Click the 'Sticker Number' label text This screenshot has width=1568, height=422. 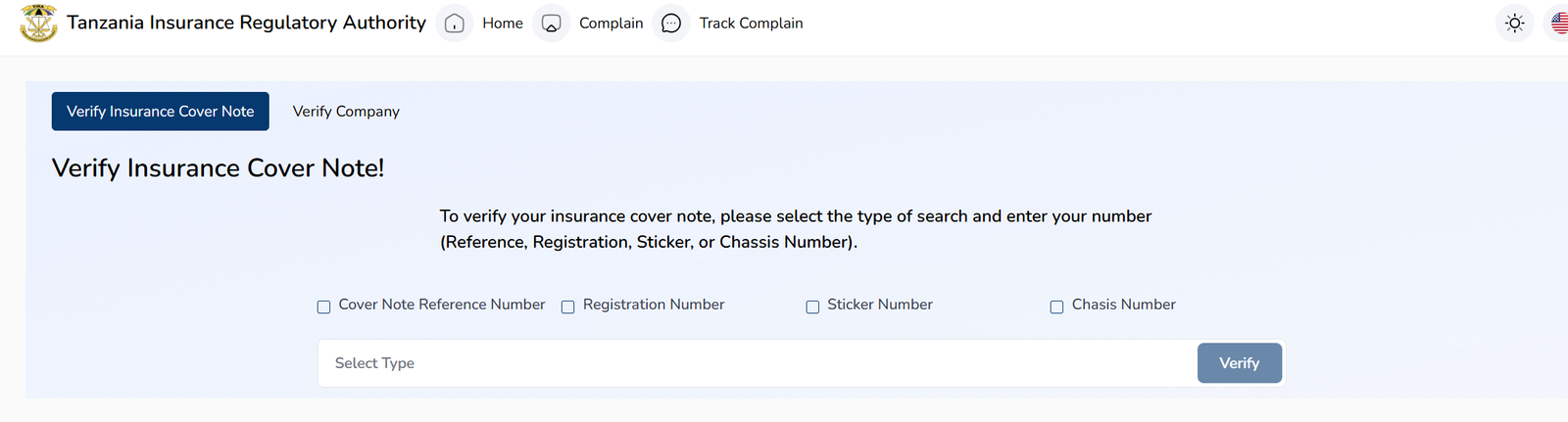[880, 305]
